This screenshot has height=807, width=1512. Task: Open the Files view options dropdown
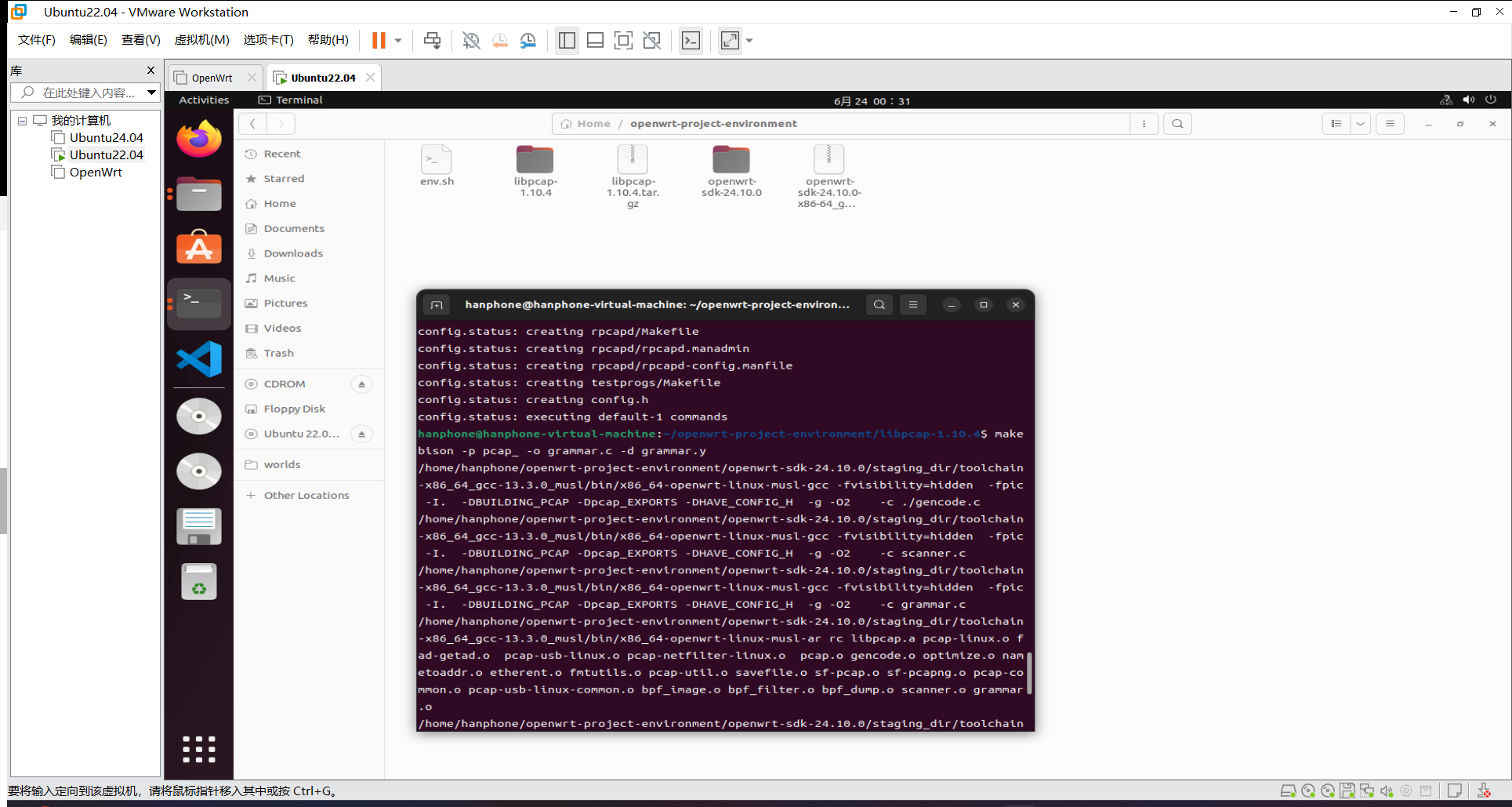coord(1361,124)
